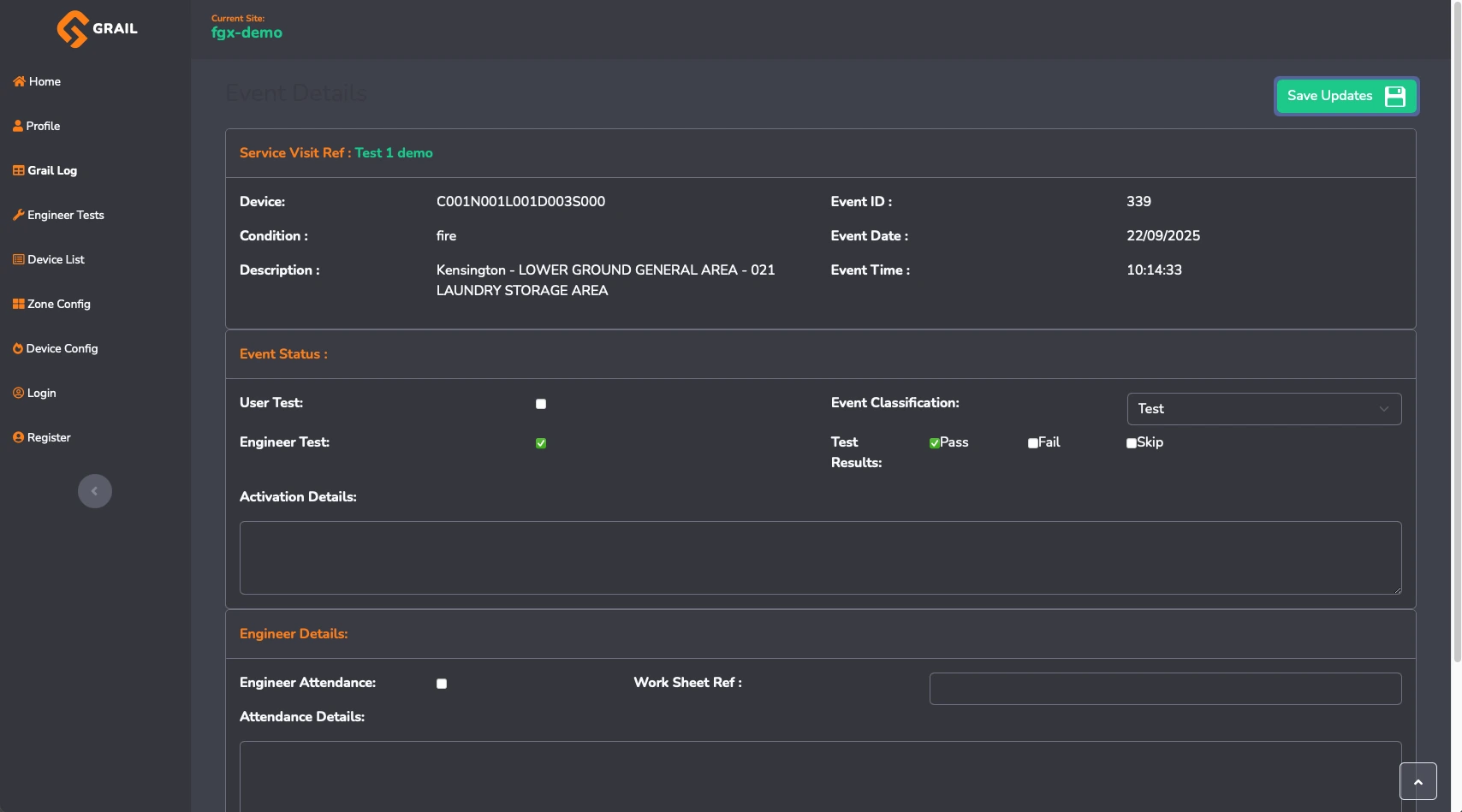This screenshot has height=812, width=1462.
Task: Enable the User Test checkbox
Action: click(x=541, y=404)
